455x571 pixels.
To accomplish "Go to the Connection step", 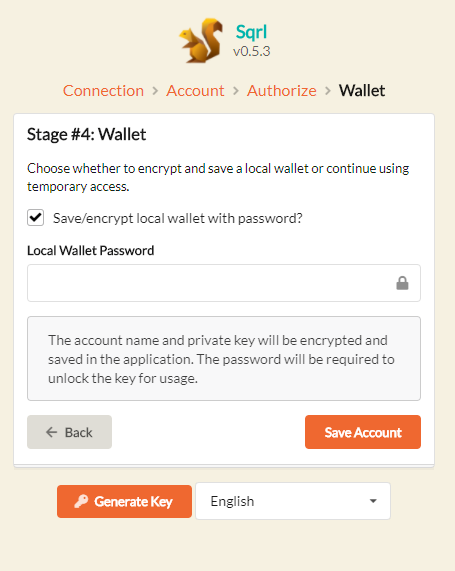I will pos(103,91).
